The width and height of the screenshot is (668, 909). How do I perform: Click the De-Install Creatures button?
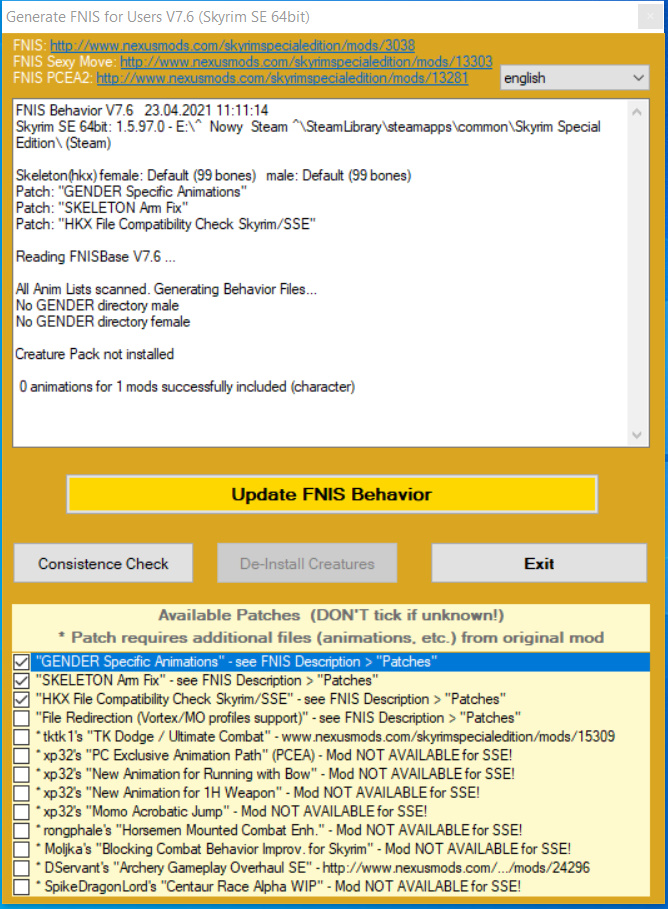[307, 563]
